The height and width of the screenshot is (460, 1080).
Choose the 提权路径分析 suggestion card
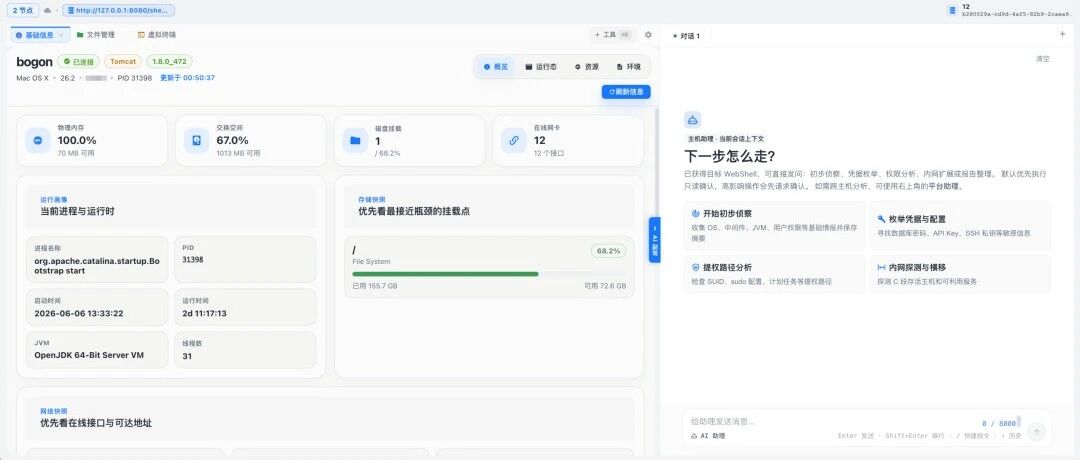pos(774,274)
